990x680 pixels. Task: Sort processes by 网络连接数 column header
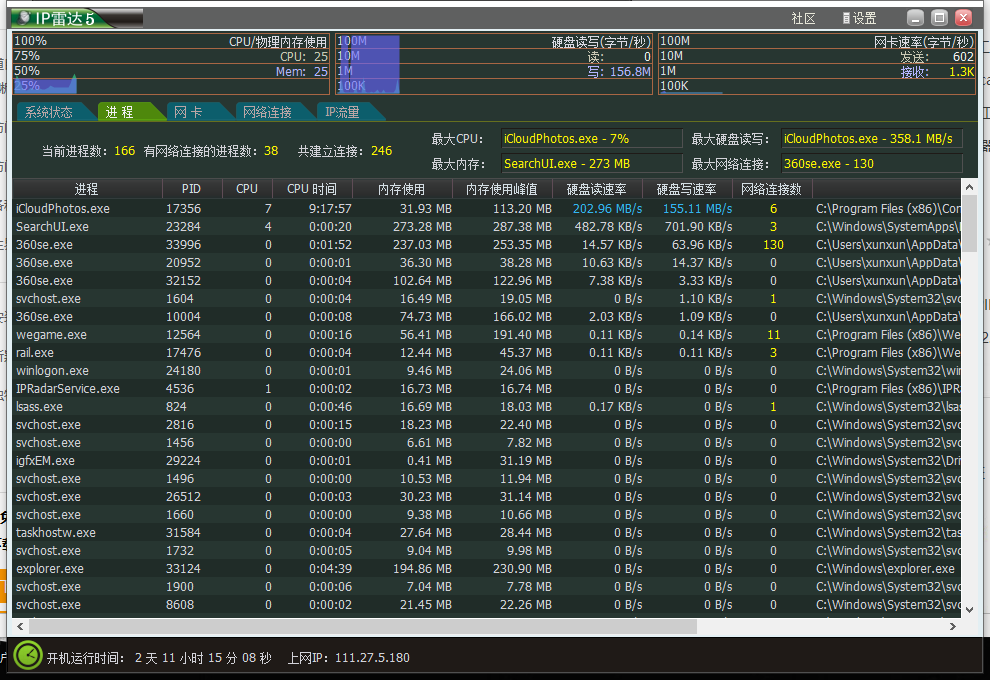(x=772, y=188)
